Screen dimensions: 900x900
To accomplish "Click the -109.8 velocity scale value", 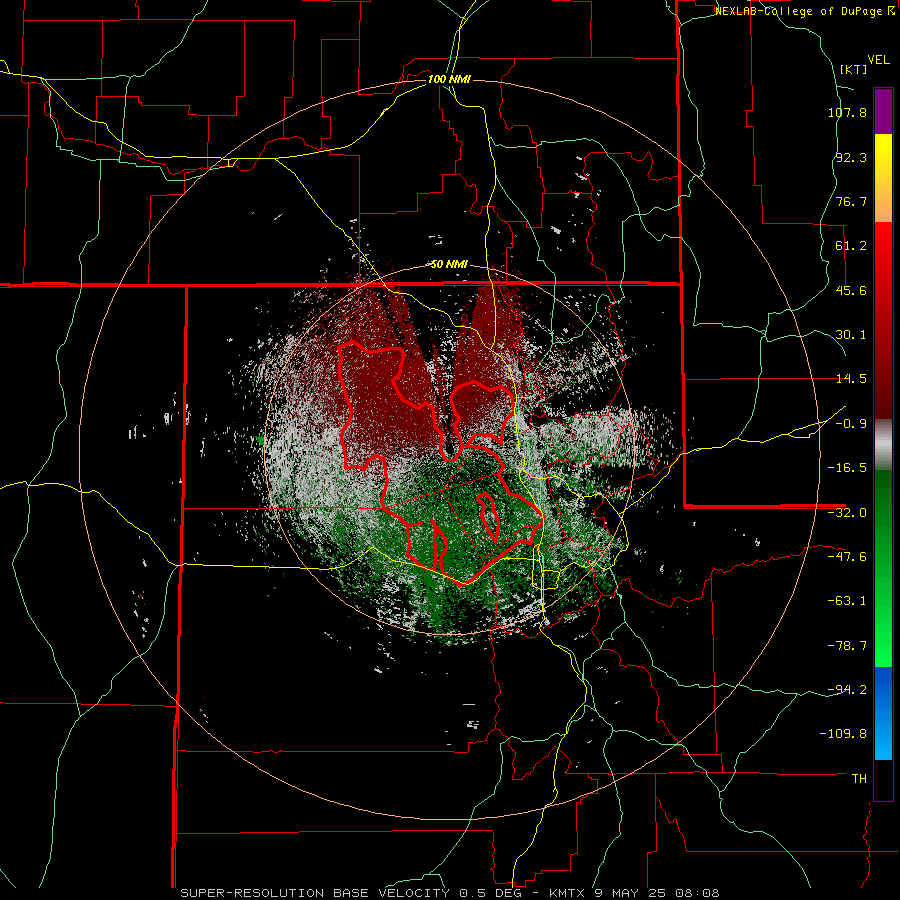I will click(x=843, y=734).
